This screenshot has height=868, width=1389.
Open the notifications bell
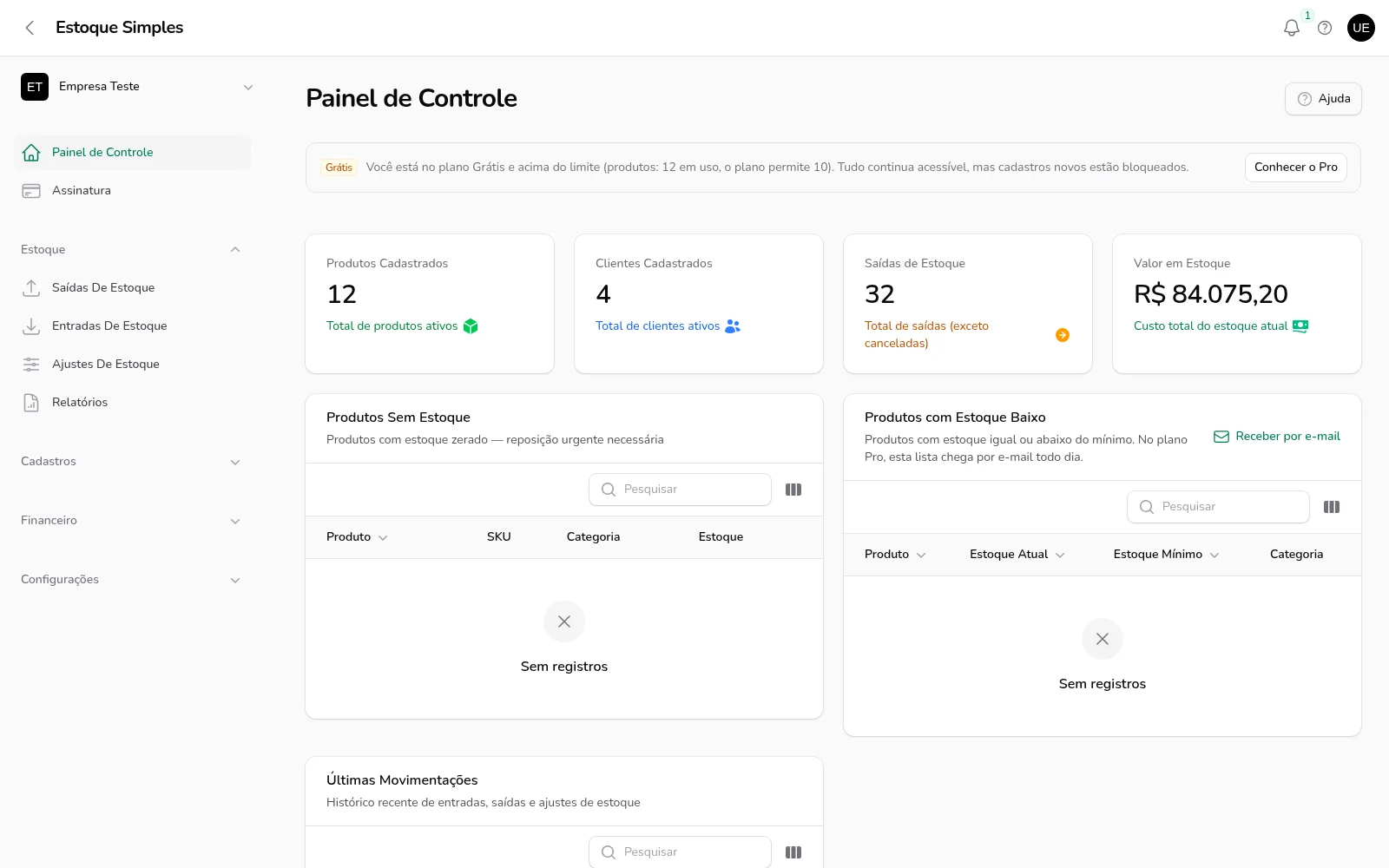pos(1292,28)
